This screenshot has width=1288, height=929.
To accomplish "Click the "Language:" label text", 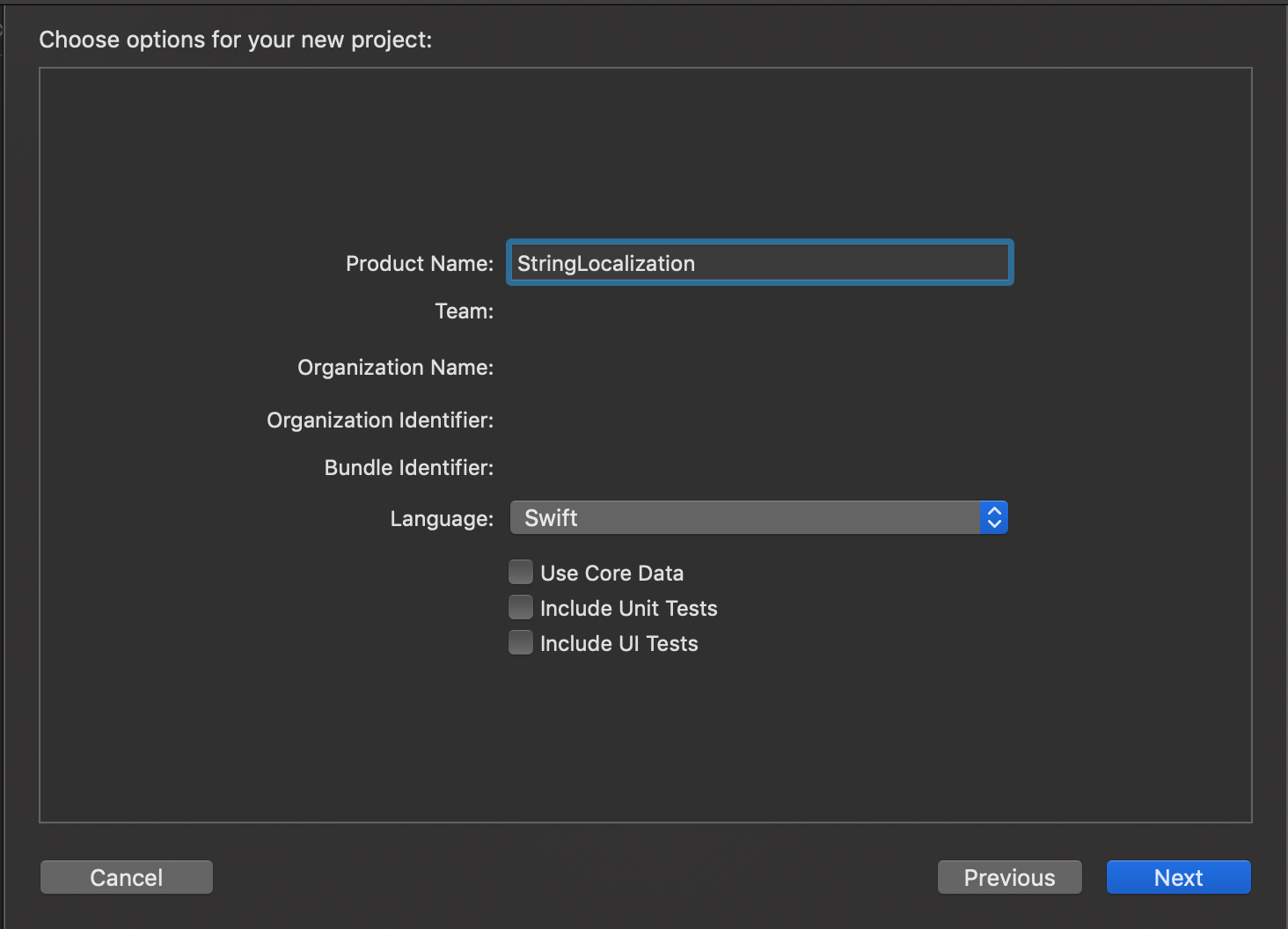I will (442, 519).
